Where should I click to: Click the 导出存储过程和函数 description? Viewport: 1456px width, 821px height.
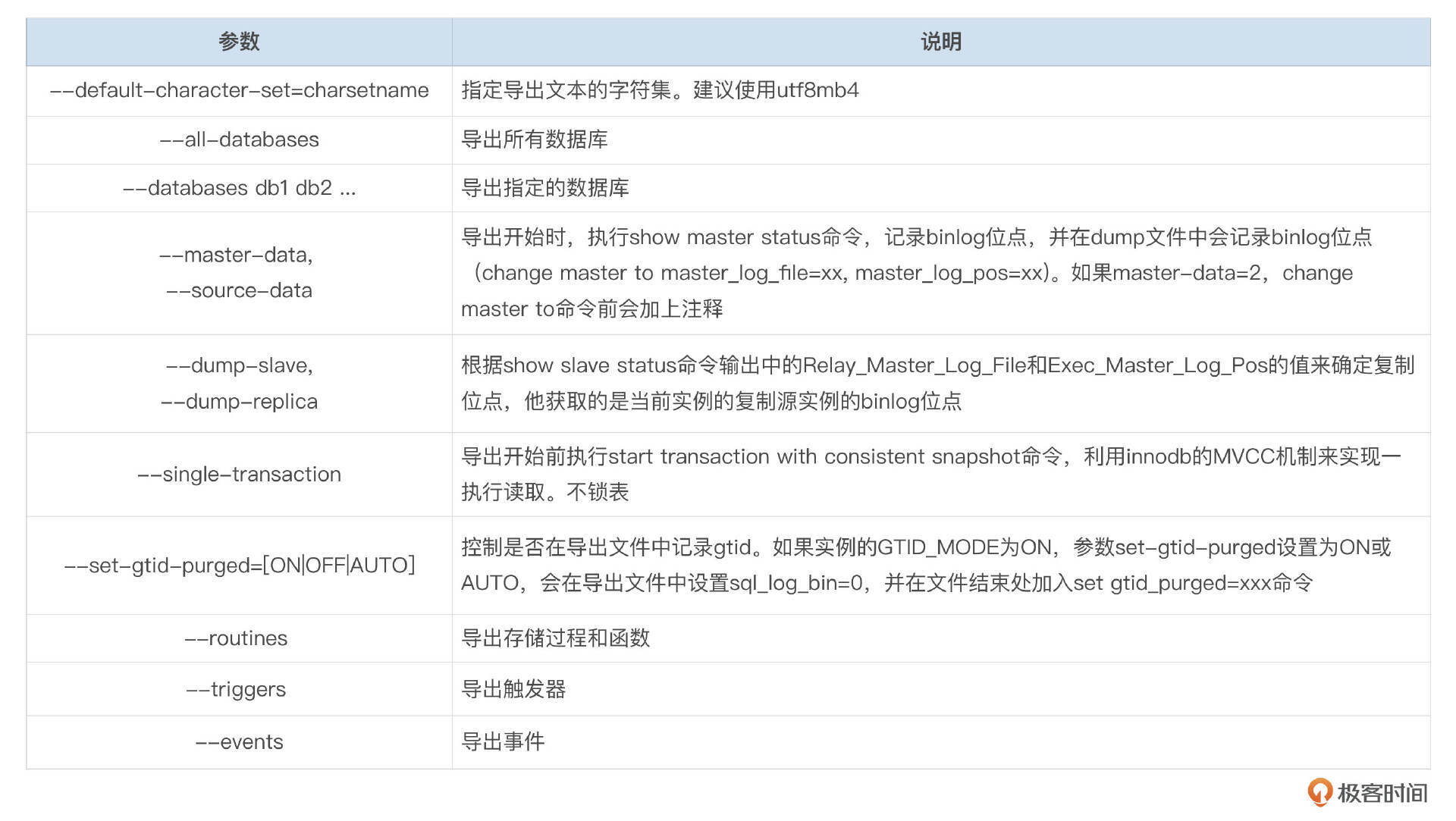click(555, 638)
